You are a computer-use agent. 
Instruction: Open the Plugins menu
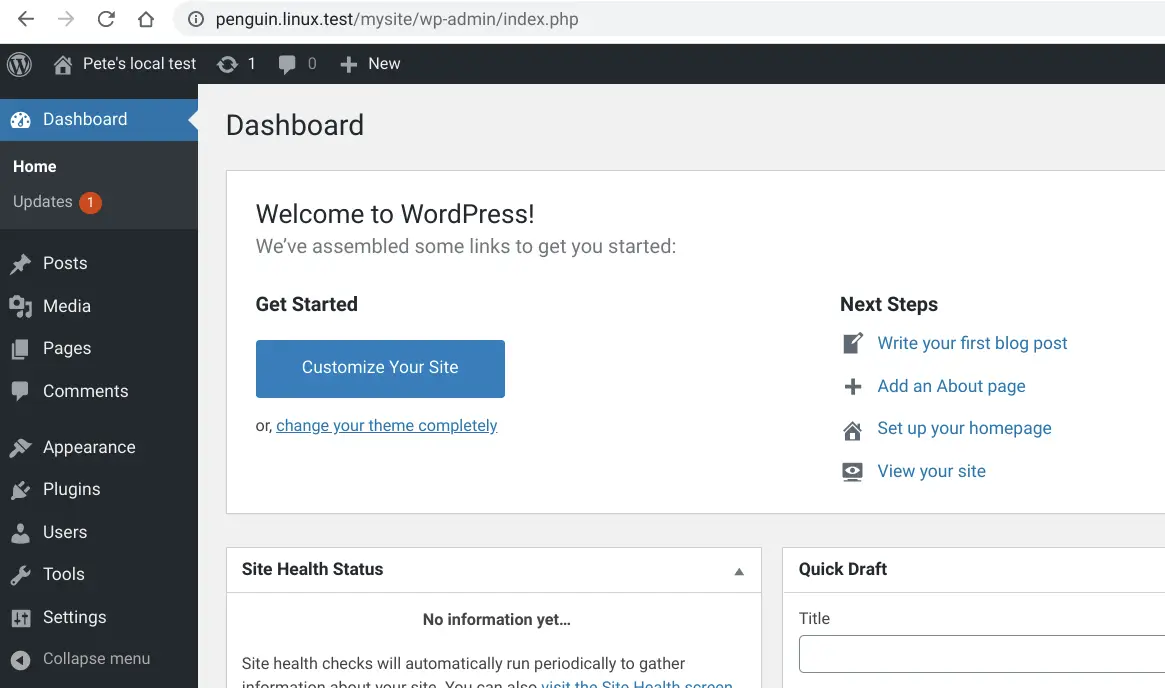(71, 489)
